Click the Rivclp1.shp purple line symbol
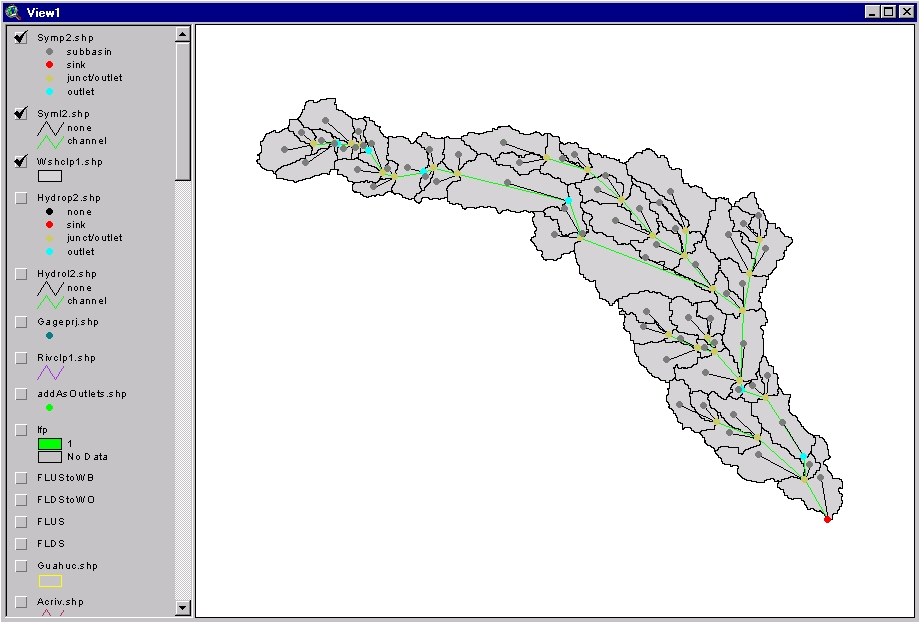 coord(50,372)
